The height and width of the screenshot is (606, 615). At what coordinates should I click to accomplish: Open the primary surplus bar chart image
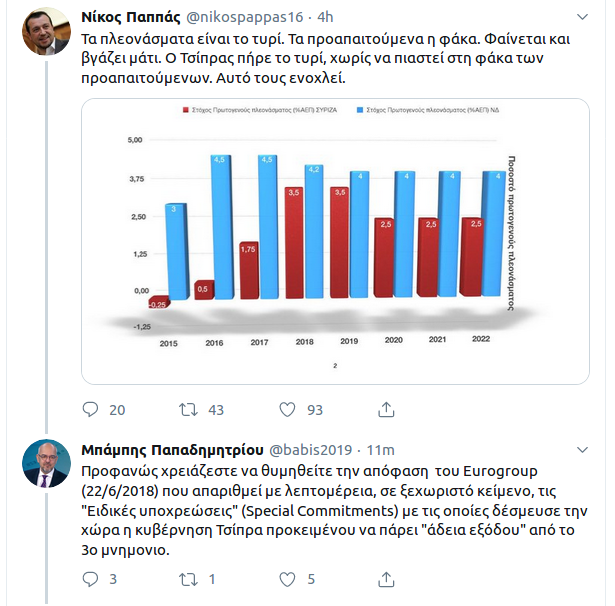(335, 241)
